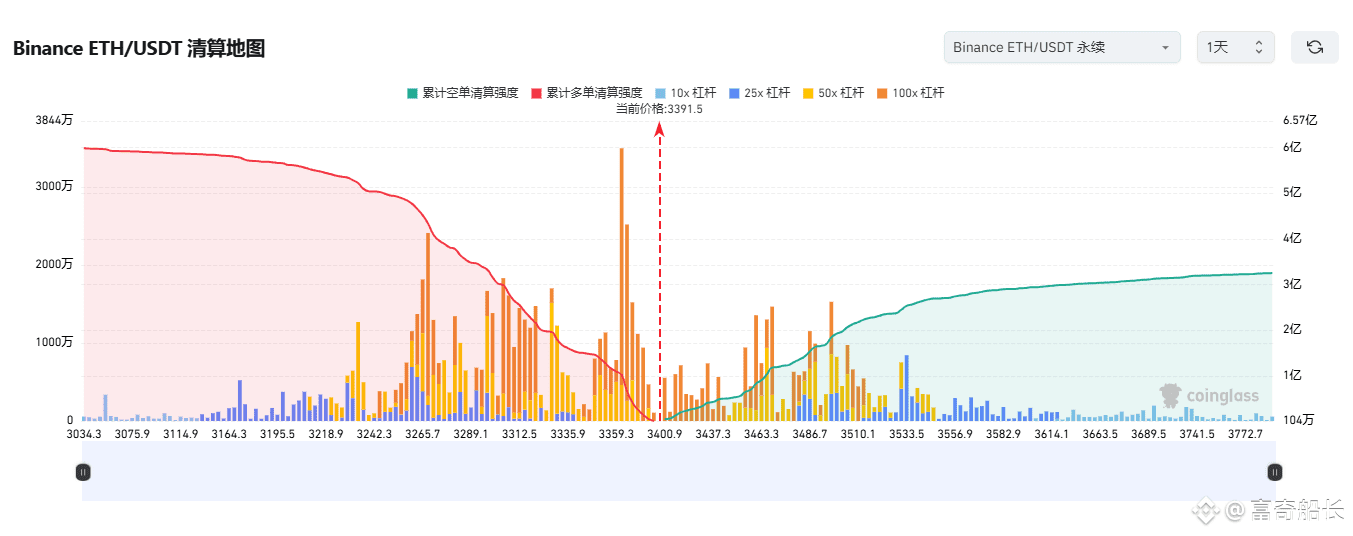This screenshot has width=1353, height=536.
Task: Click the blue 25x 杠杆 legend swatch
Action: pos(734,93)
